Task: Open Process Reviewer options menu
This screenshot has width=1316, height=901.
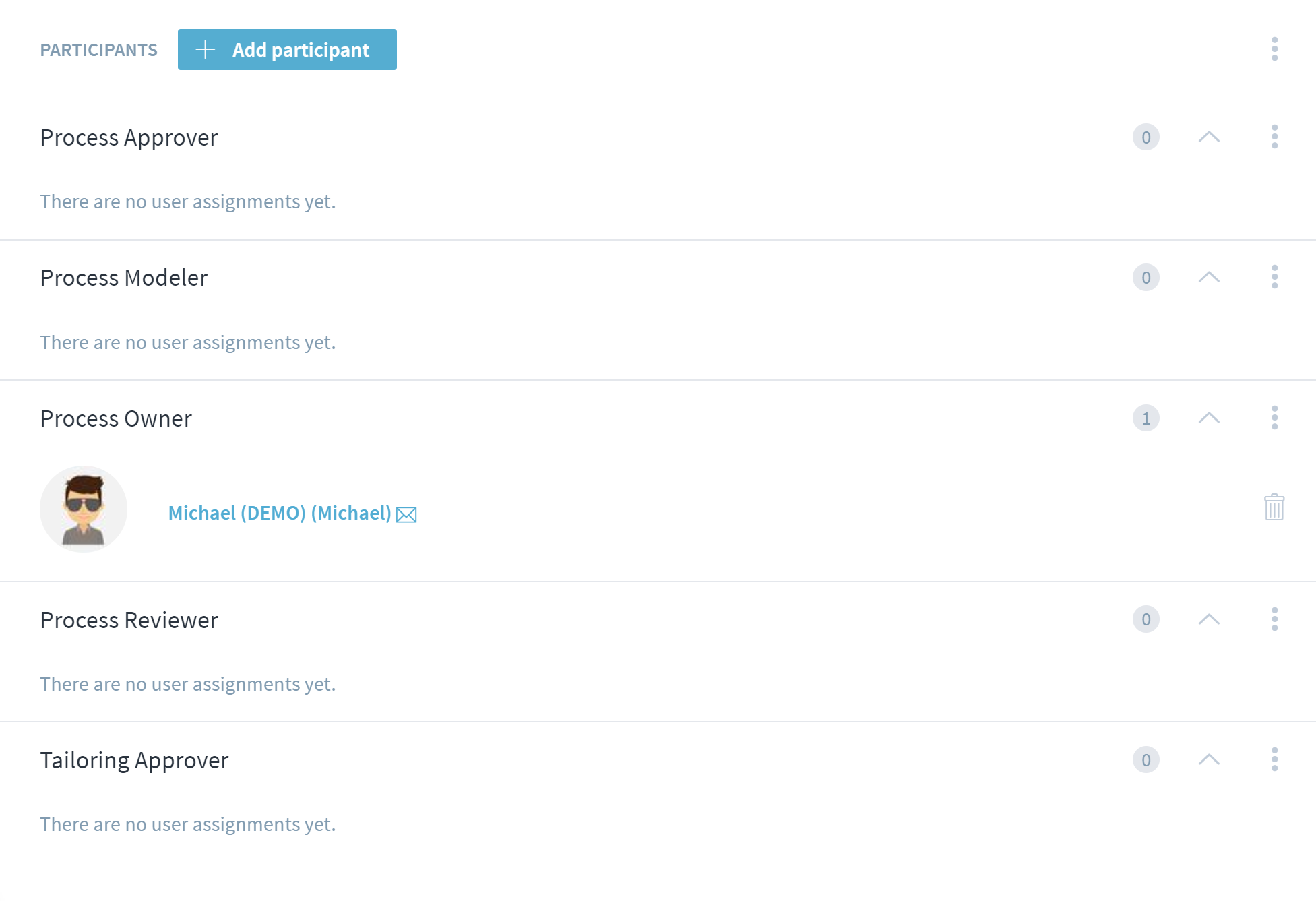Action: [x=1274, y=619]
